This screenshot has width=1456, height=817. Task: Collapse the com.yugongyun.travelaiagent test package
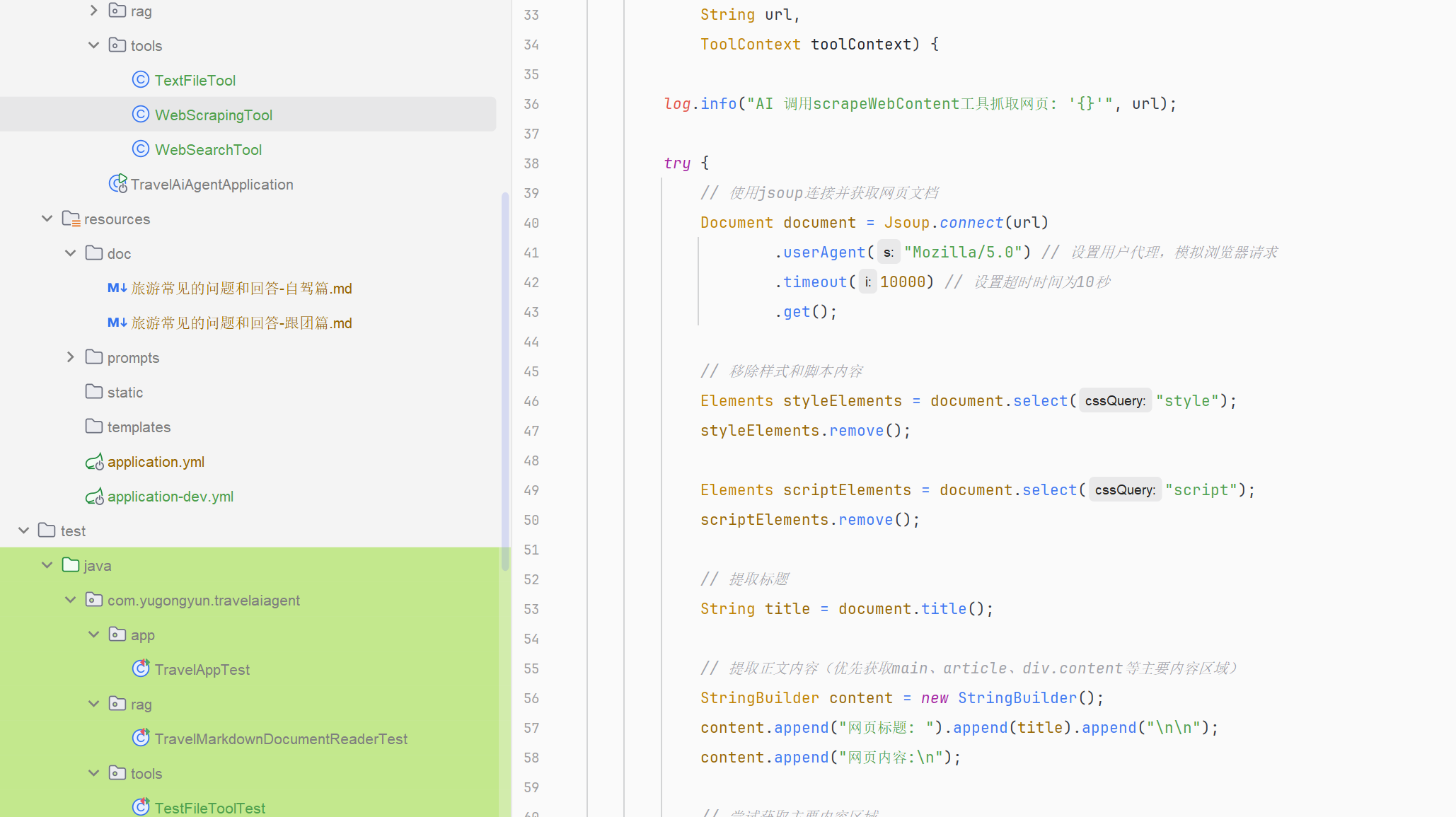70,600
